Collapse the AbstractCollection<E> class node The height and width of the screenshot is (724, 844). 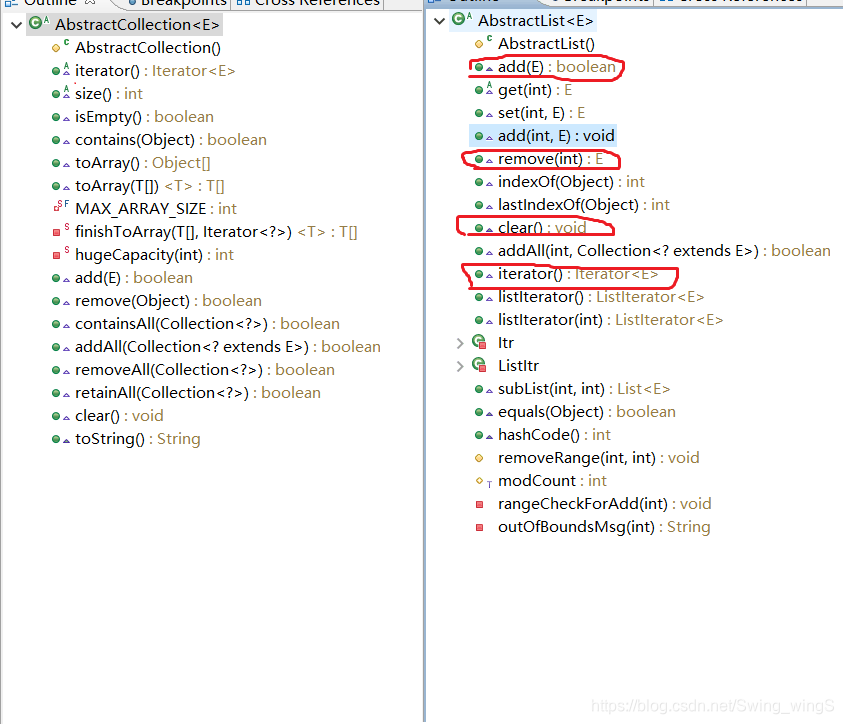[x=16, y=25]
